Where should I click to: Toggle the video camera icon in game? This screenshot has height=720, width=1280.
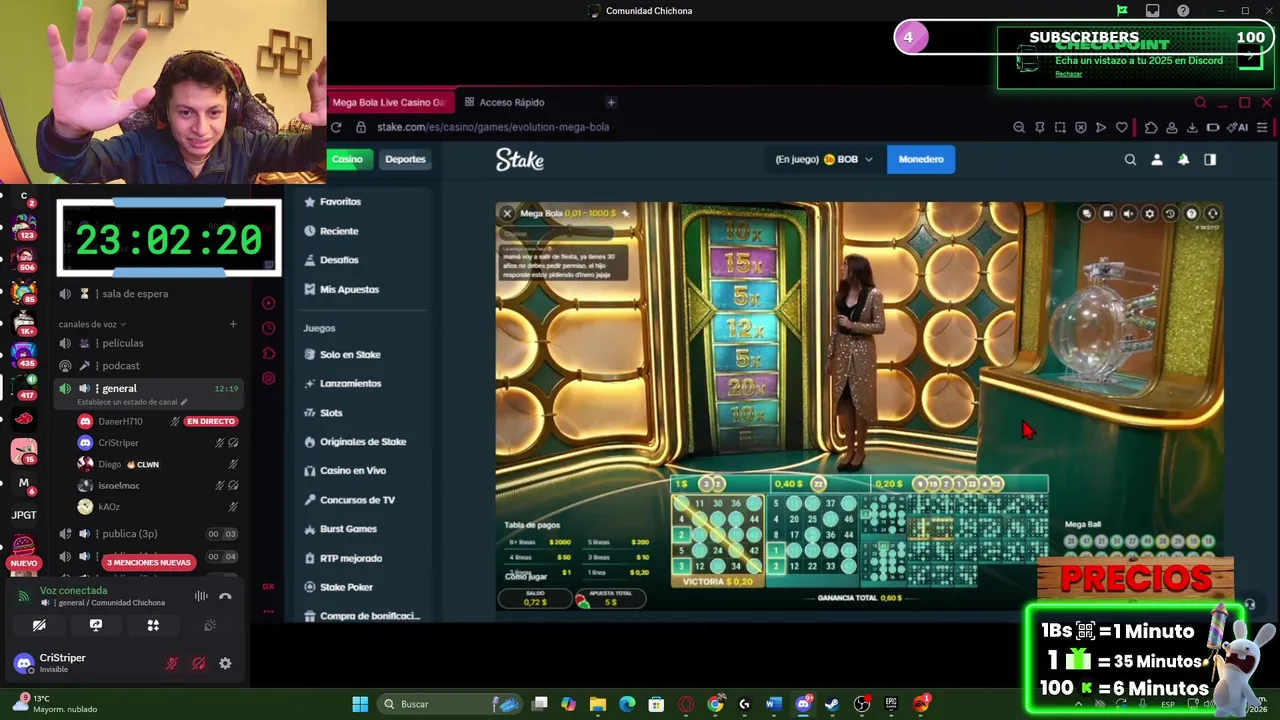(x=1108, y=213)
